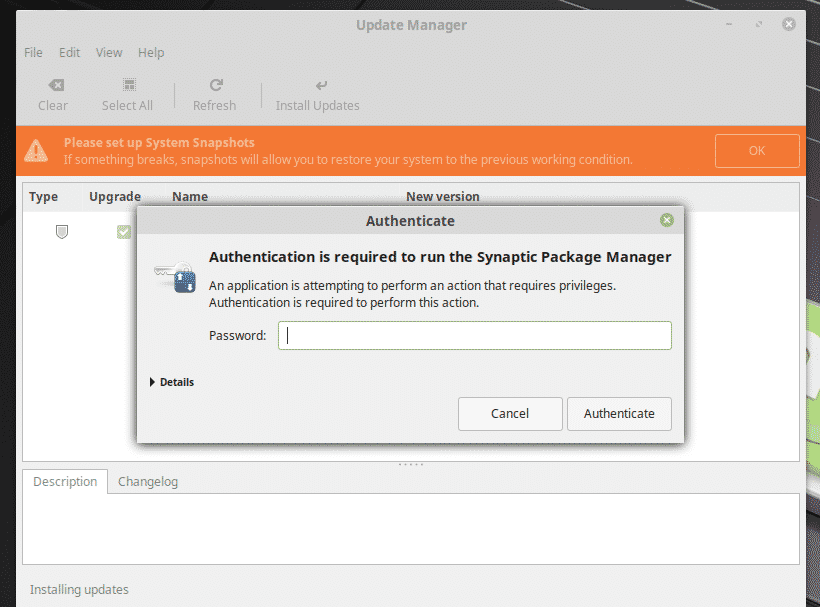The image size is (820, 607).
Task: Dismiss the snapshots banner with OK
Action: 756,150
